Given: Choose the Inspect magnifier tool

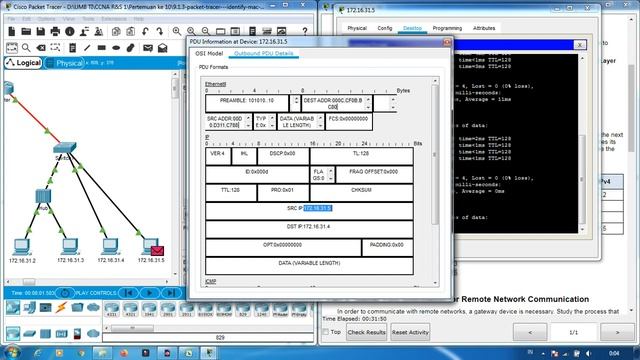Looking at the screenshot, I should (x=26, y=48).
